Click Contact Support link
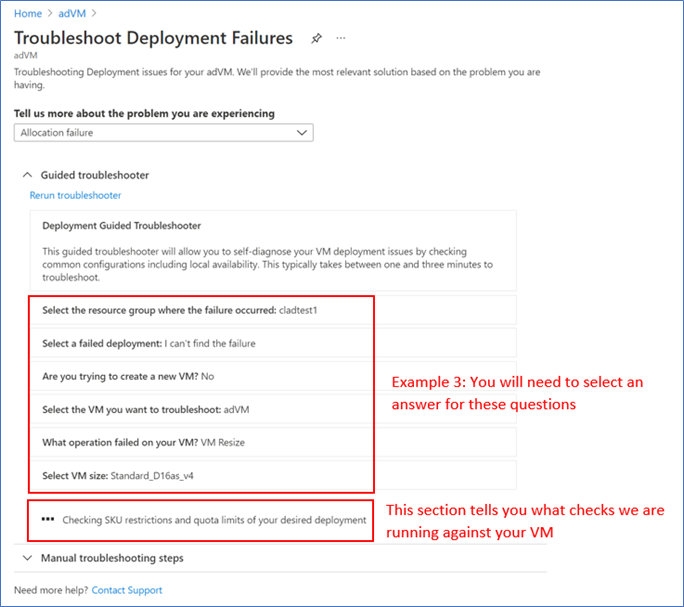 pyautogui.click(x=127, y=590)
